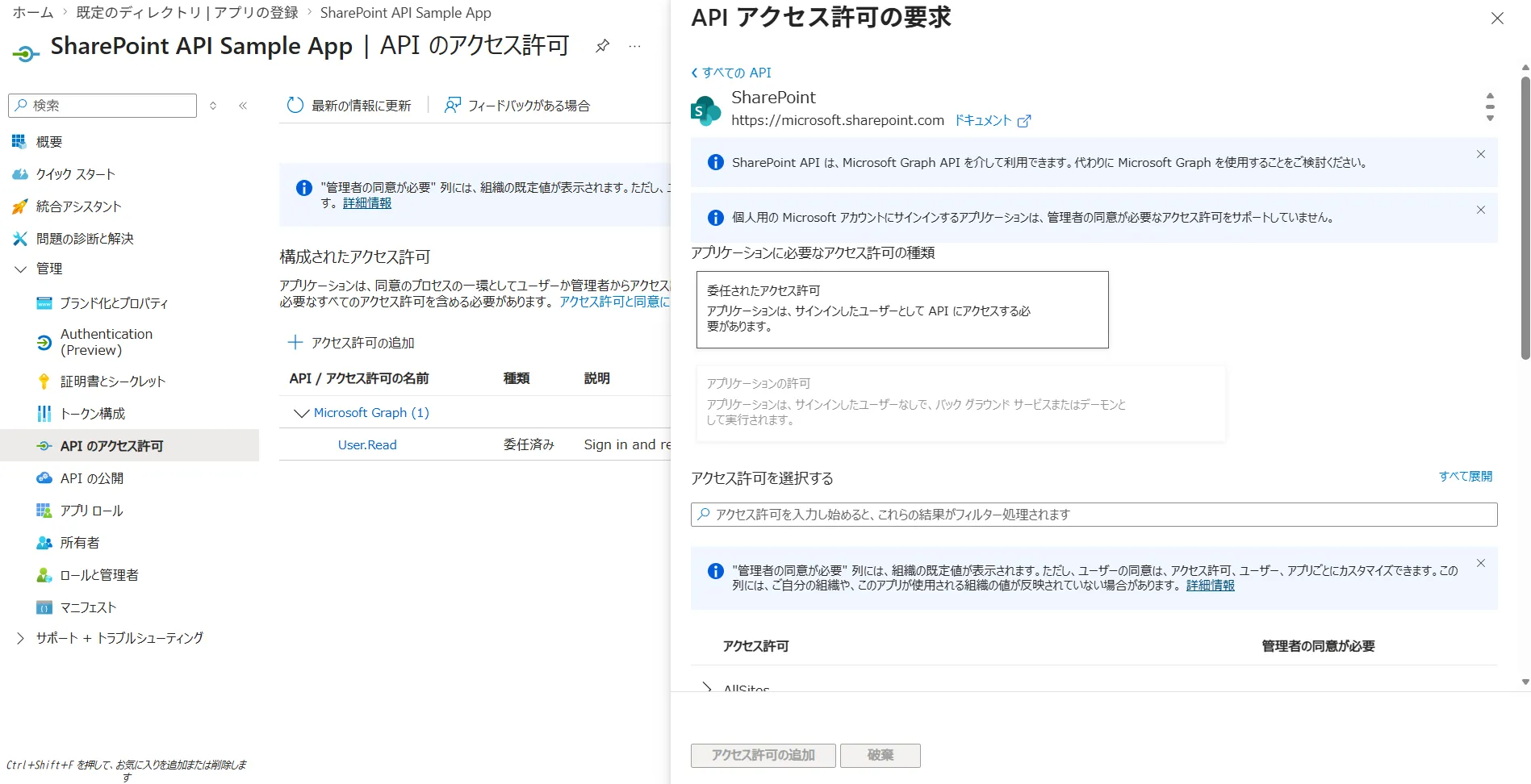Click panel vertical scrollbar thumb
1531x784 pixels.
pyautogui.click(x=1525, y=218)
